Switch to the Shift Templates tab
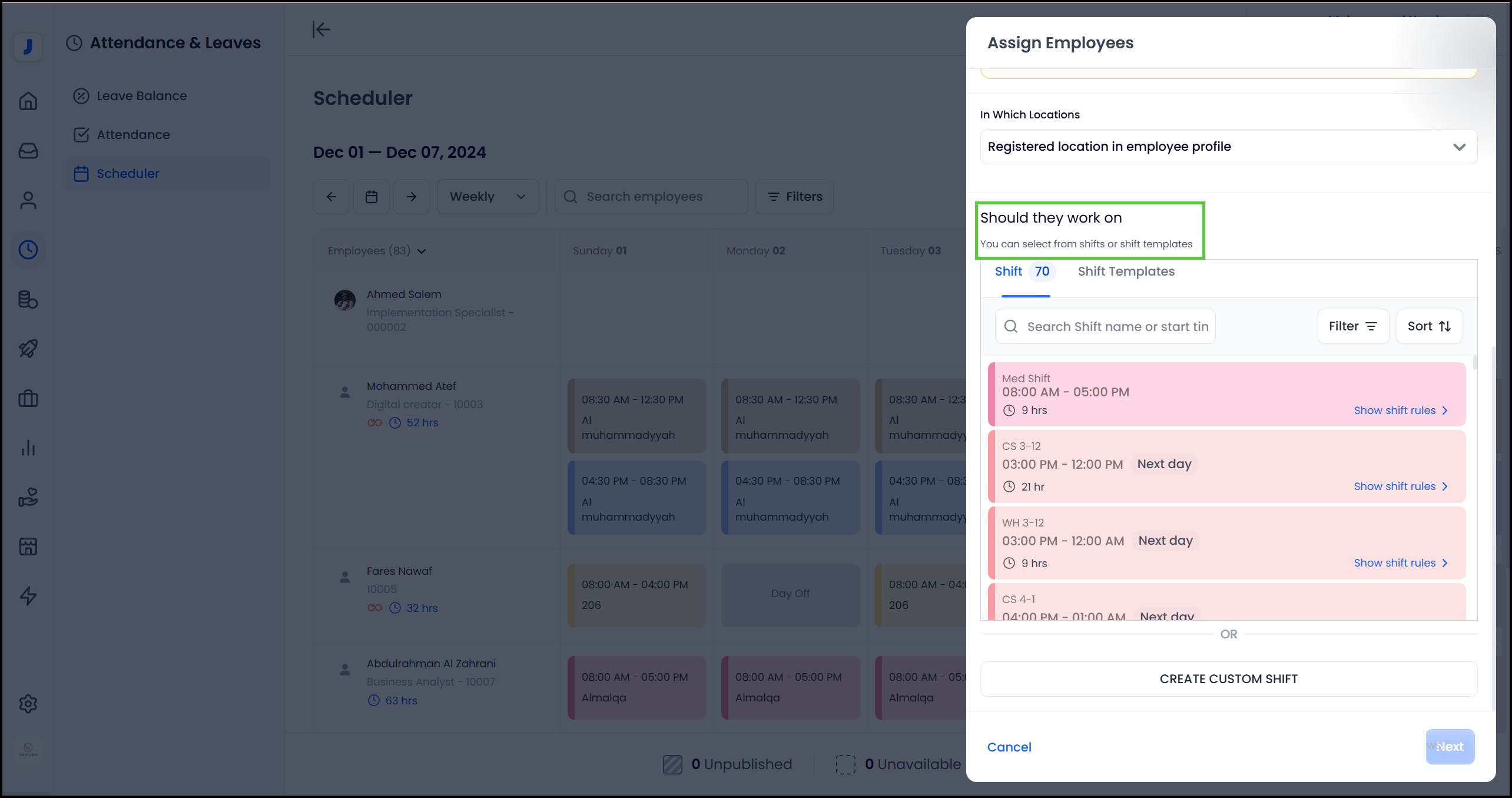The height and width of the screenshot is (798, 1512). pos(1126,271)
